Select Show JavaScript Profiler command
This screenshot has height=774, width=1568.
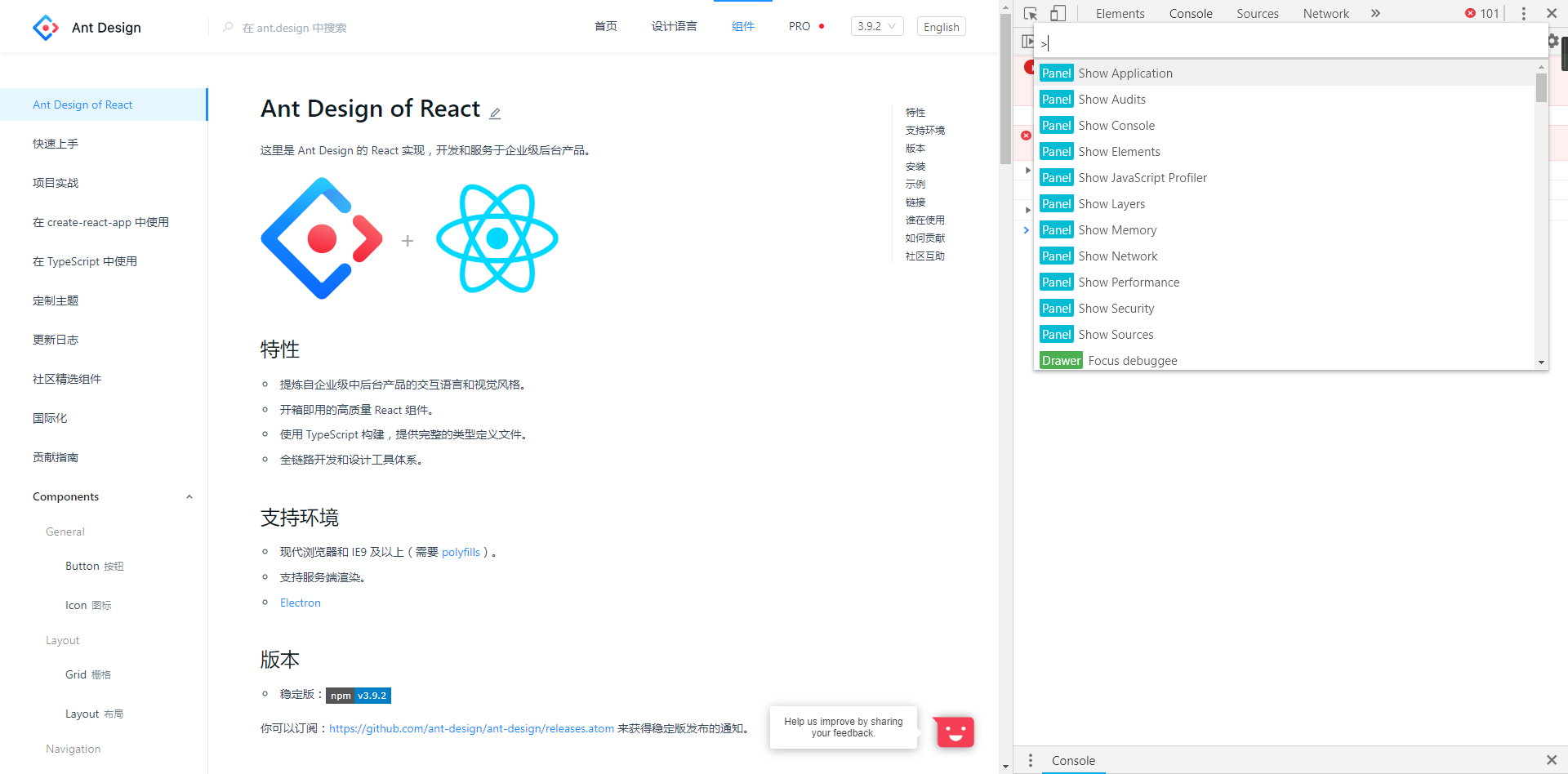[1285, 177]
